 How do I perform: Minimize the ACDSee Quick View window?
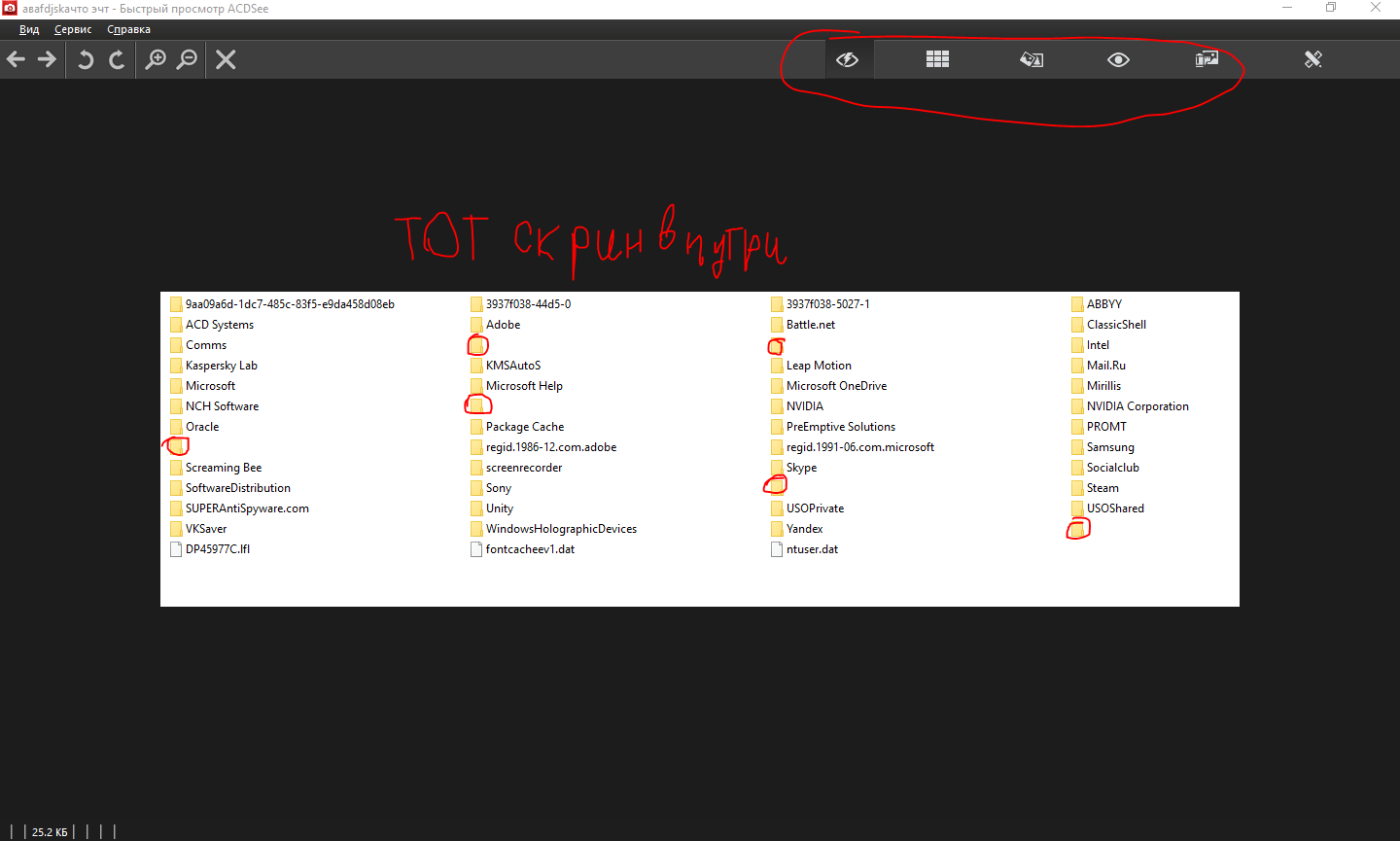[x=1287, y=8]
